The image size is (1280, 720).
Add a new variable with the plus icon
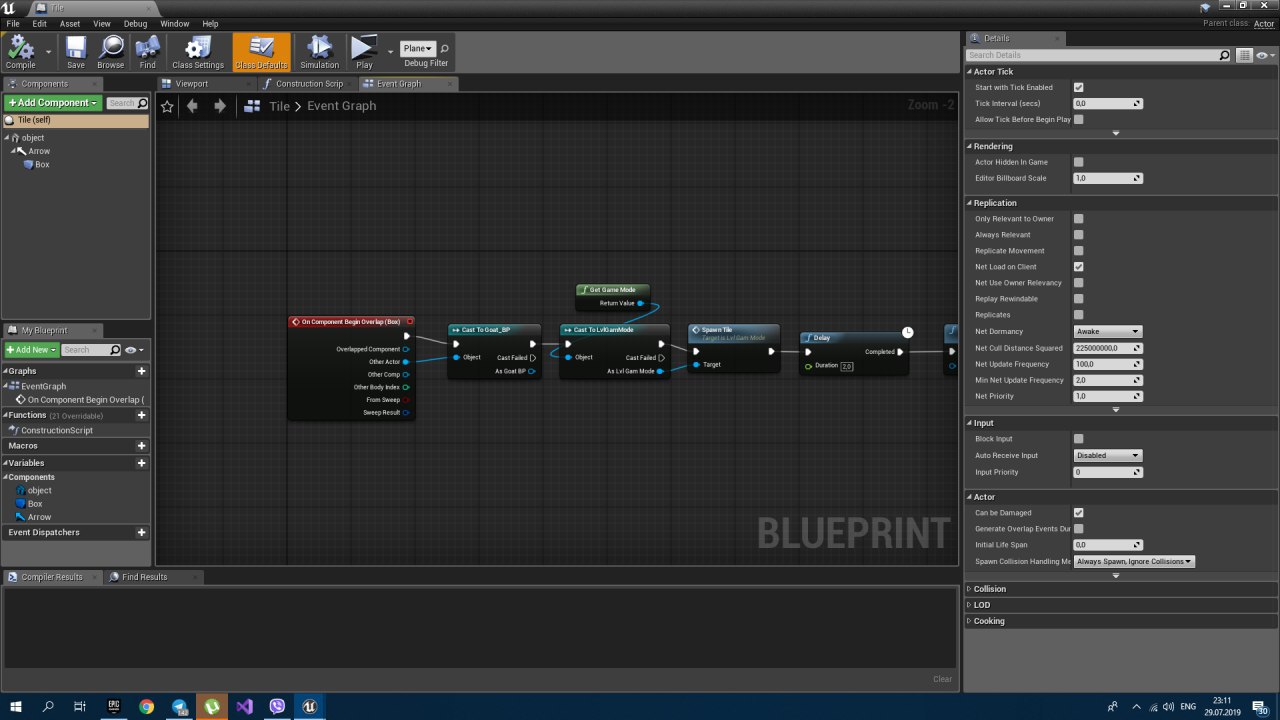click(141, 463)
